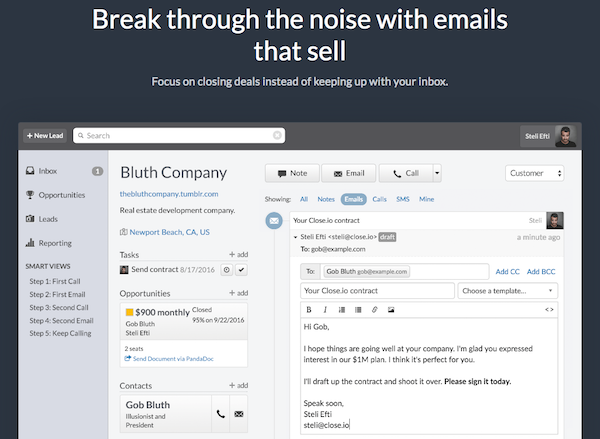Open the thebluthcompany.tumblr.com link
600x439 pixels.
pyautogui.click(x=169, y=194)
